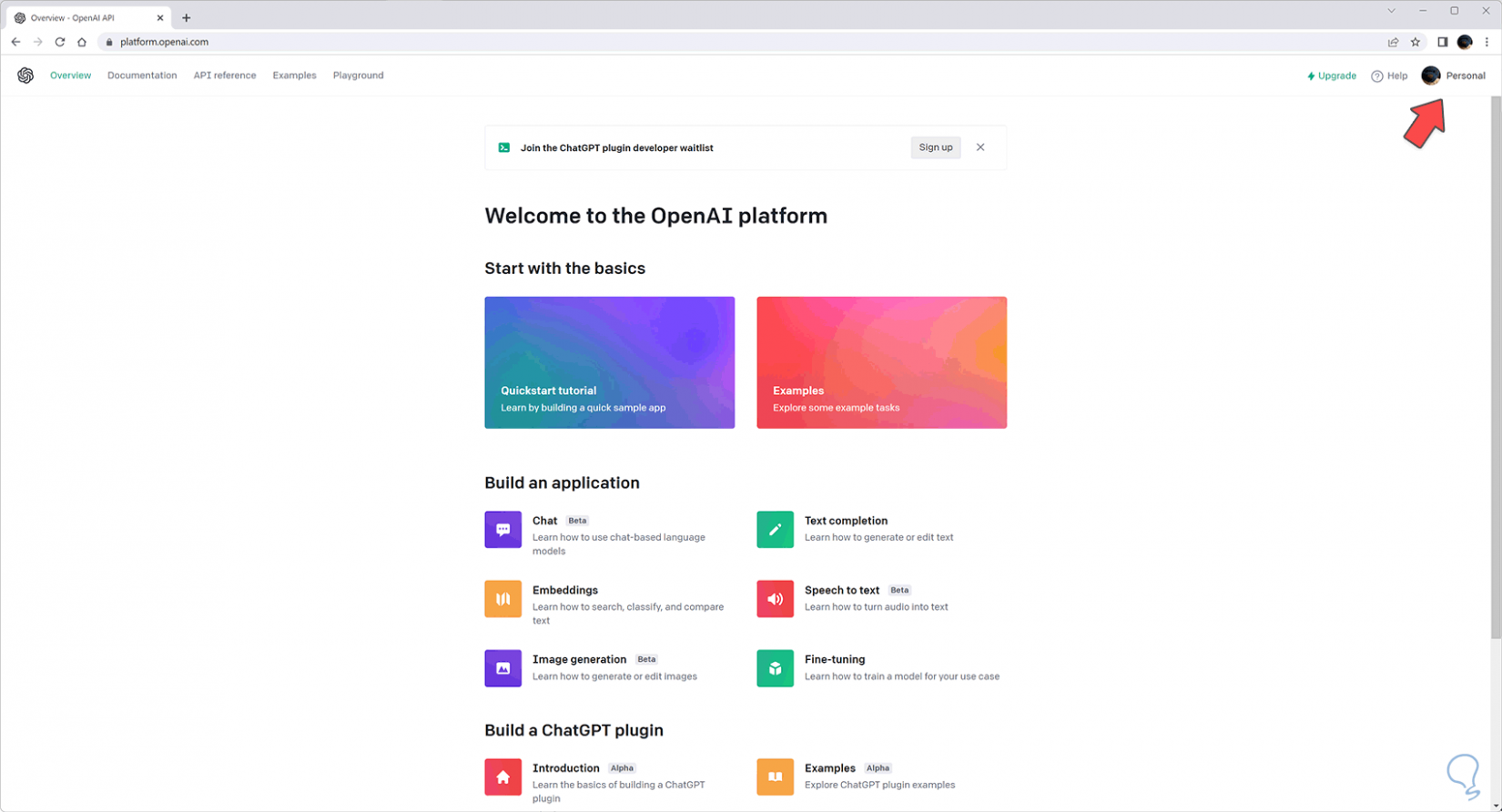The width and height of the screenshot is (1502, 812).
Task: Open the ChatGPT plugin Introduction link
Action: (565, 768)
